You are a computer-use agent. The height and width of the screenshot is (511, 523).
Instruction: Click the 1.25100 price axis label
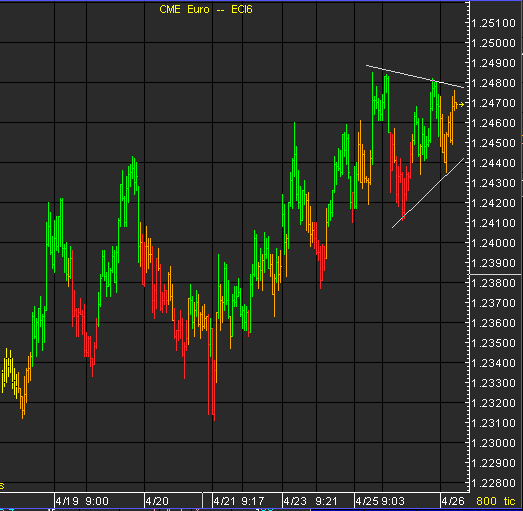[x=494, y=23]
